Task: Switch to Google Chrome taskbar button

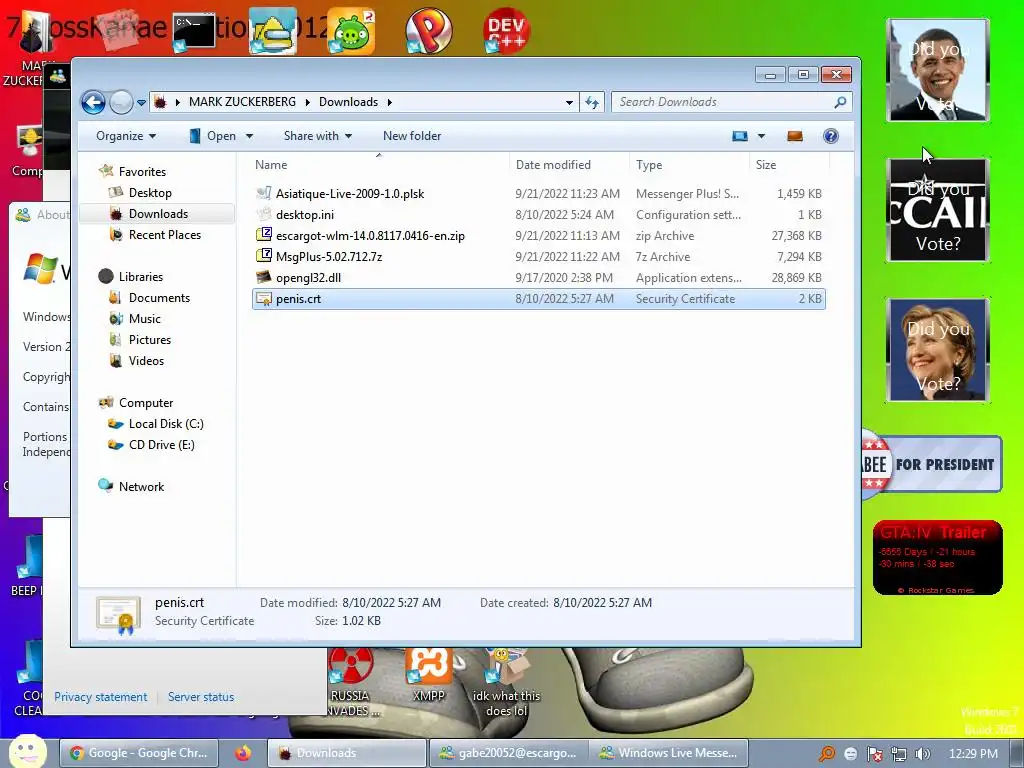Action: pyautogui.click(x=139, y=753)
